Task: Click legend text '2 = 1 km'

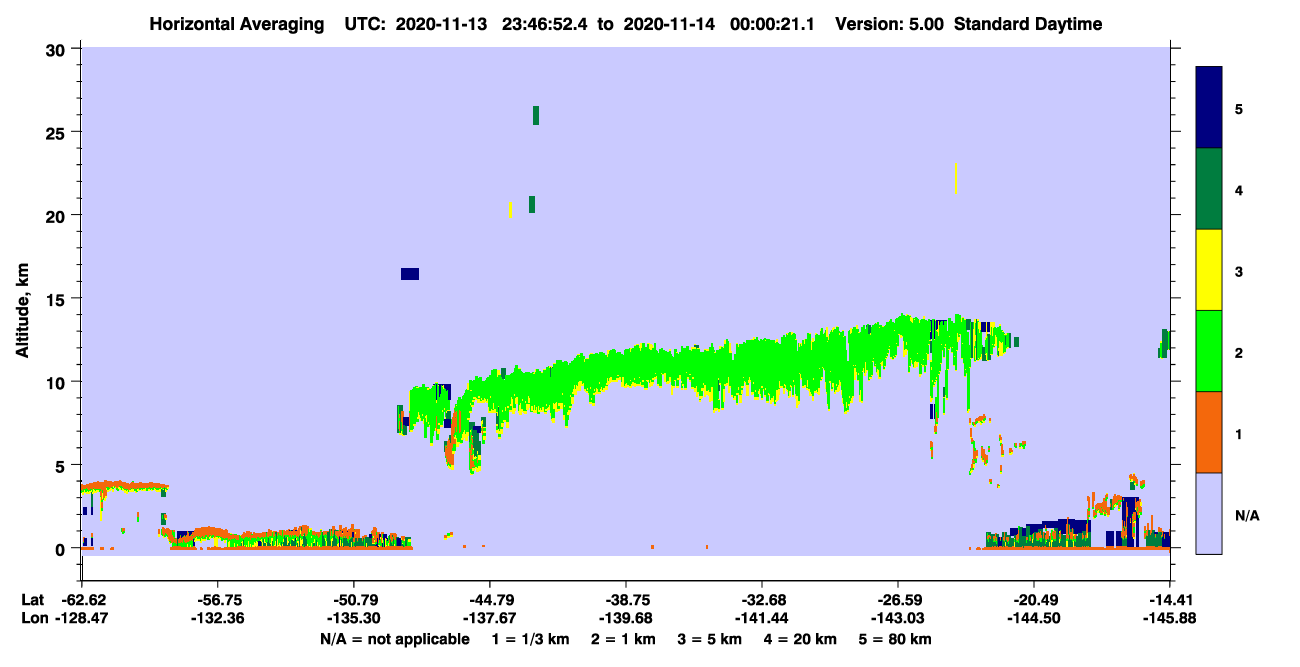Action: [x=623, y=639]
